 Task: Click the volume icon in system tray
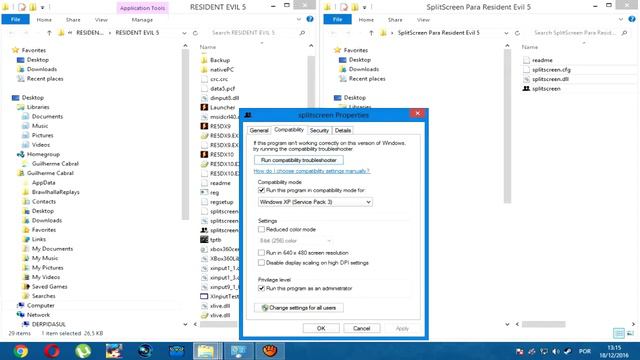click(556, 351)
